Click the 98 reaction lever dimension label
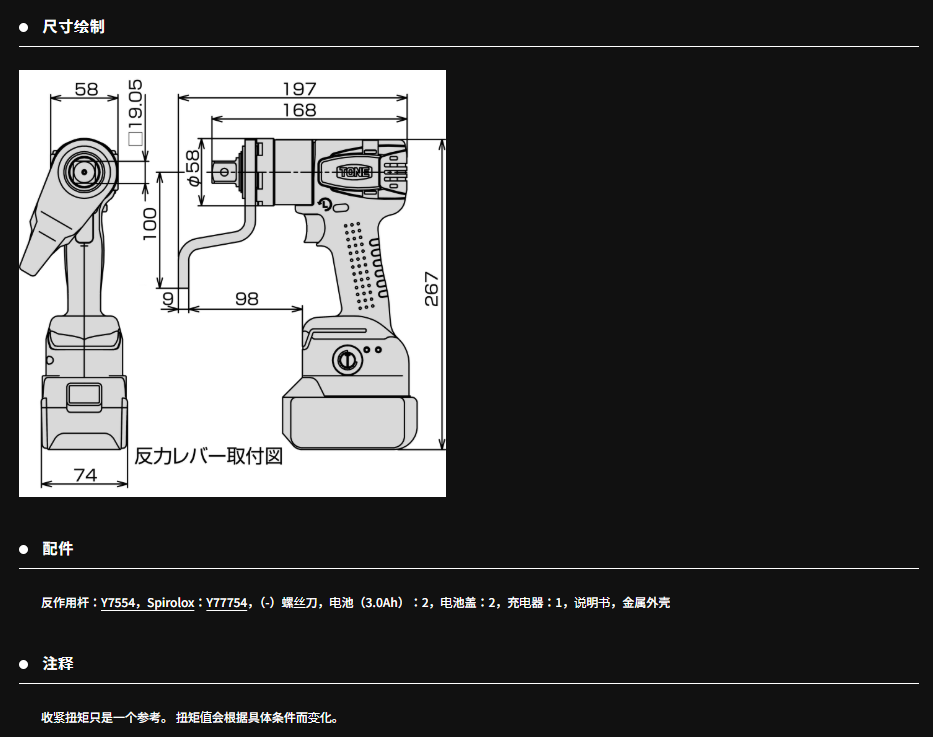This screenshot has height=737, width=933. (x=246, y=298)
